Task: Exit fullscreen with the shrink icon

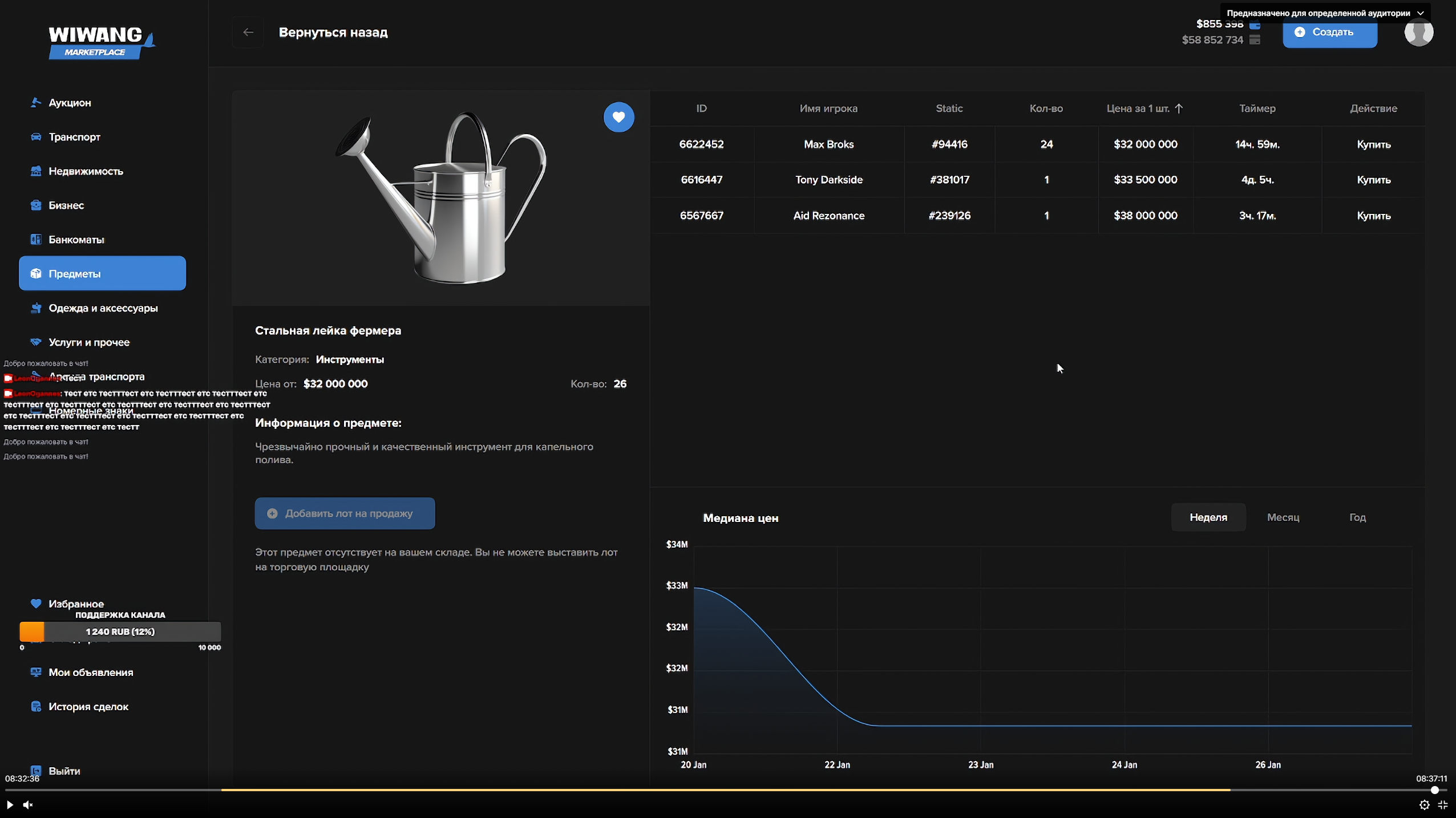Action: (x=1443, y=804)
